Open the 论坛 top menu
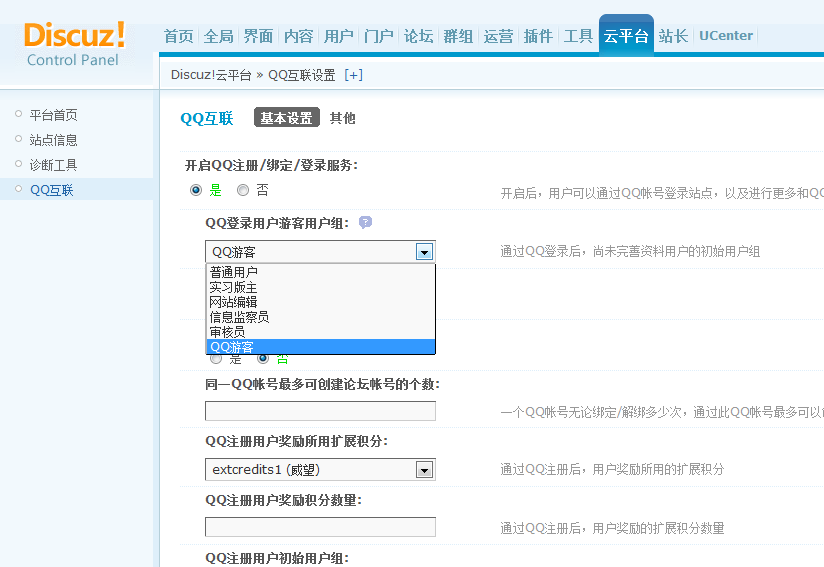 coord(418,36)
